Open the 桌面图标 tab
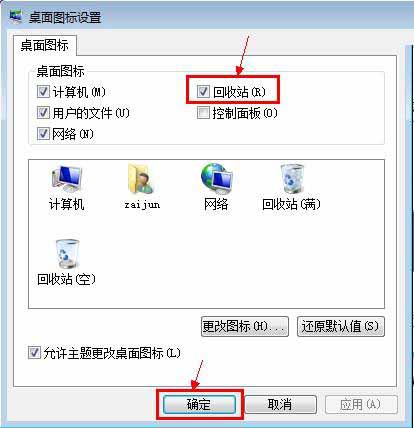The image size is (414, 428). 45,45
